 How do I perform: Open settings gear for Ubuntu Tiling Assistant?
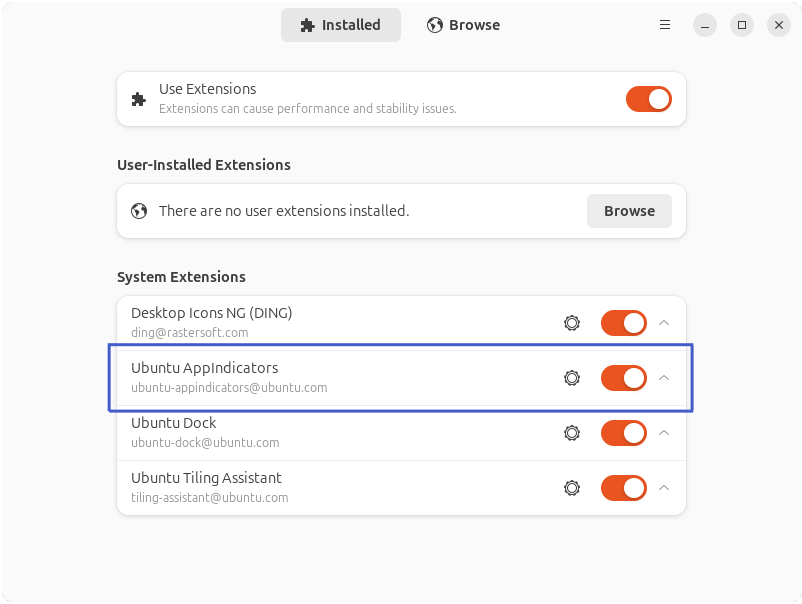pos(572,488)
